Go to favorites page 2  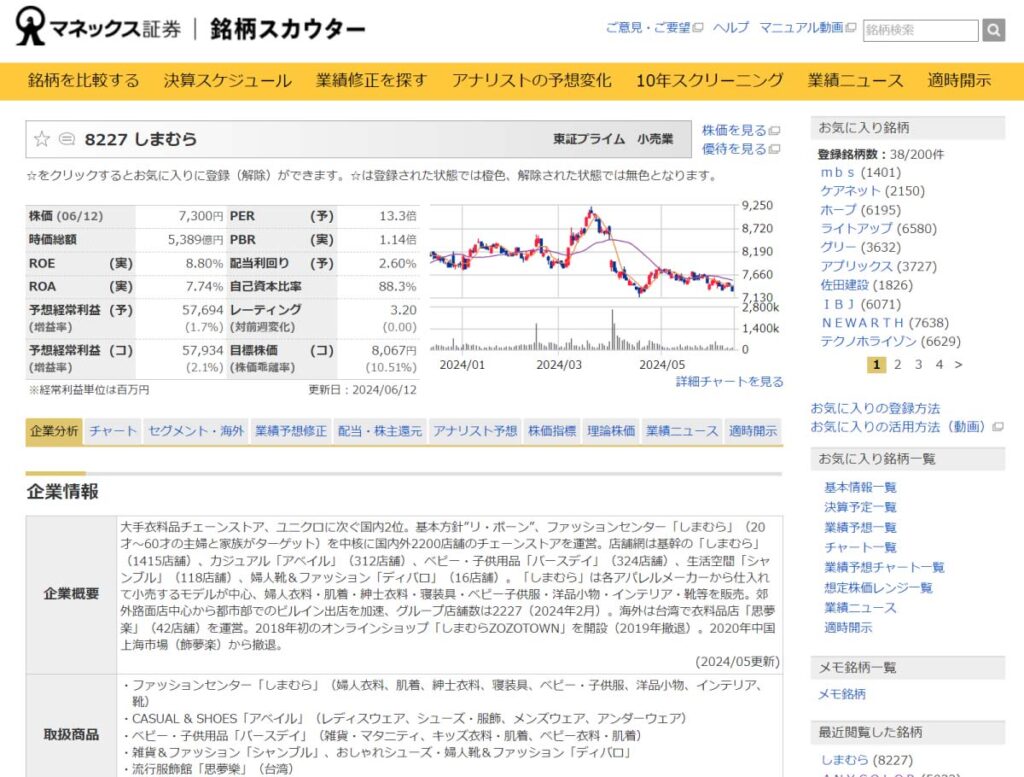[897, 364]
